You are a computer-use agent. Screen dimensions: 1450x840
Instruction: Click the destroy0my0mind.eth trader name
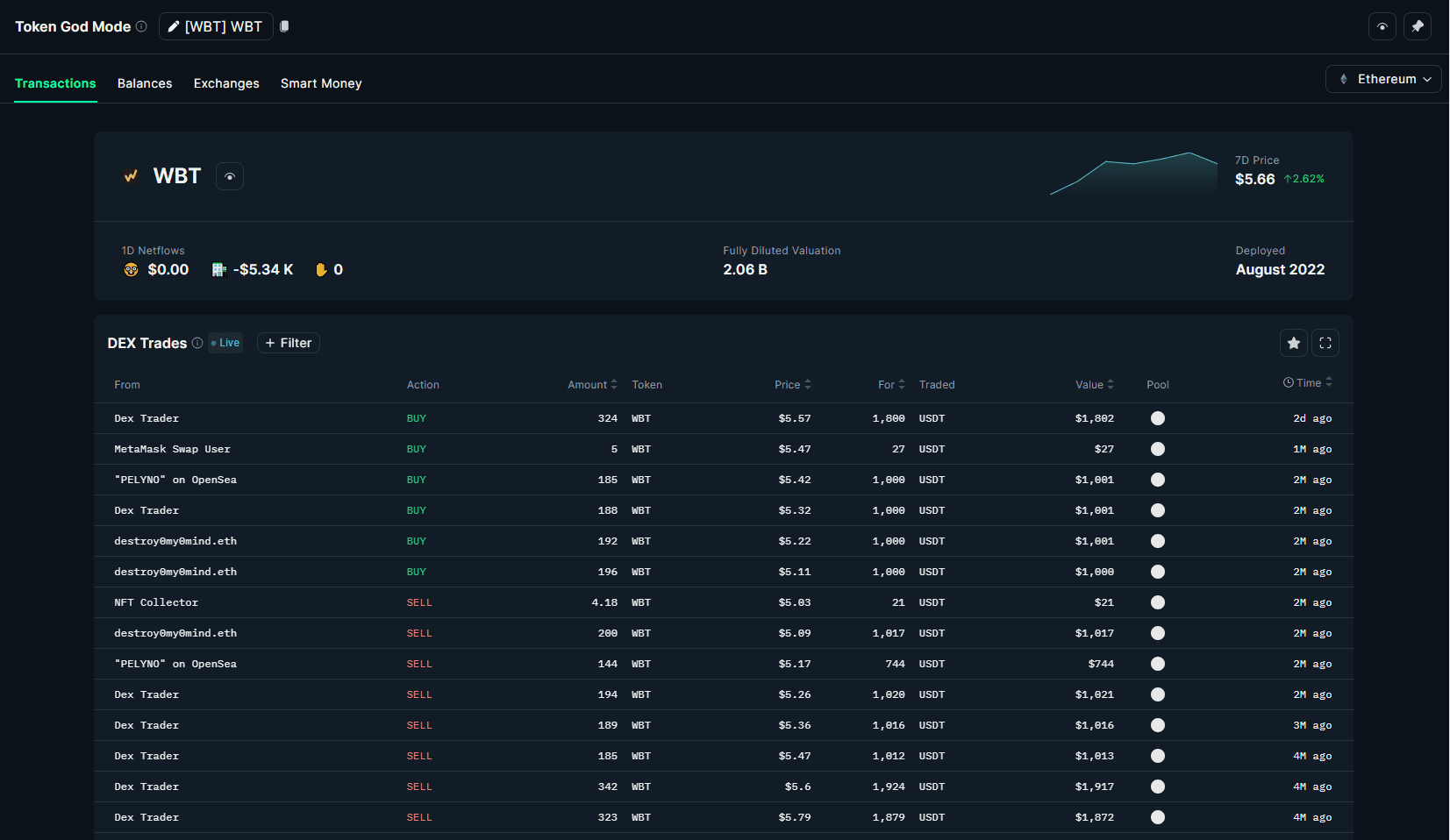pos(175,541)
